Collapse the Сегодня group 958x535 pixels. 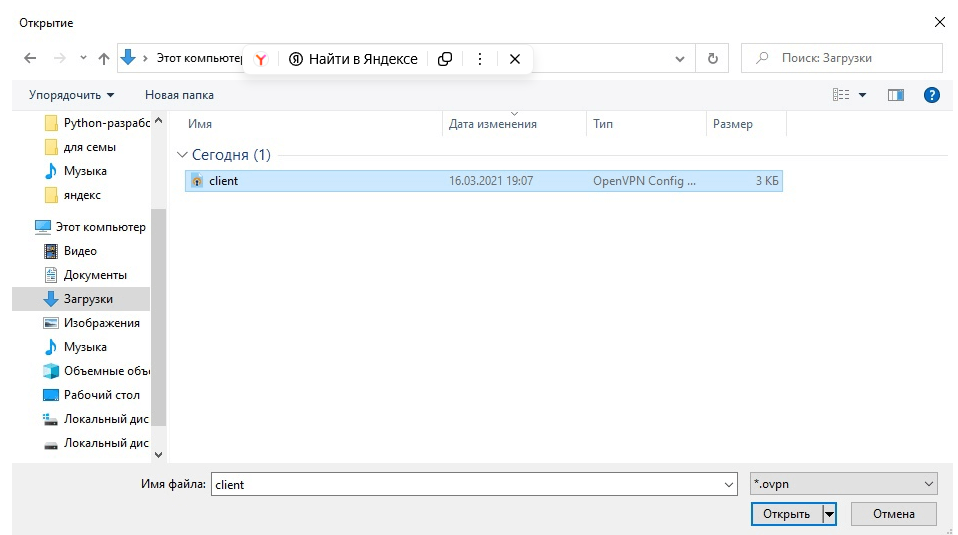coord(182,155)
